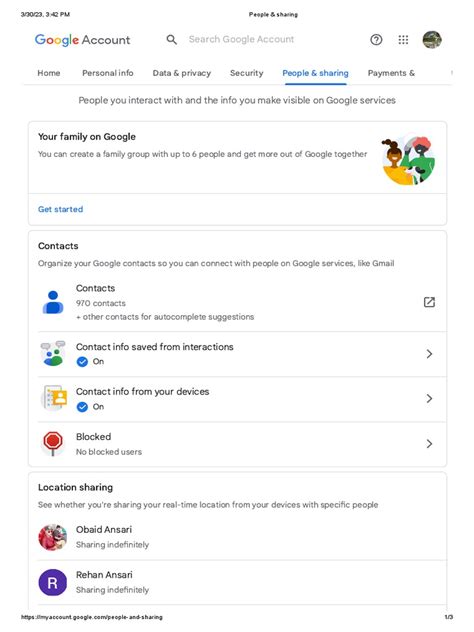Expand Contact info saved from interactions chevron
This screenshot has height=632, width=474.
(x=429, y=354)
